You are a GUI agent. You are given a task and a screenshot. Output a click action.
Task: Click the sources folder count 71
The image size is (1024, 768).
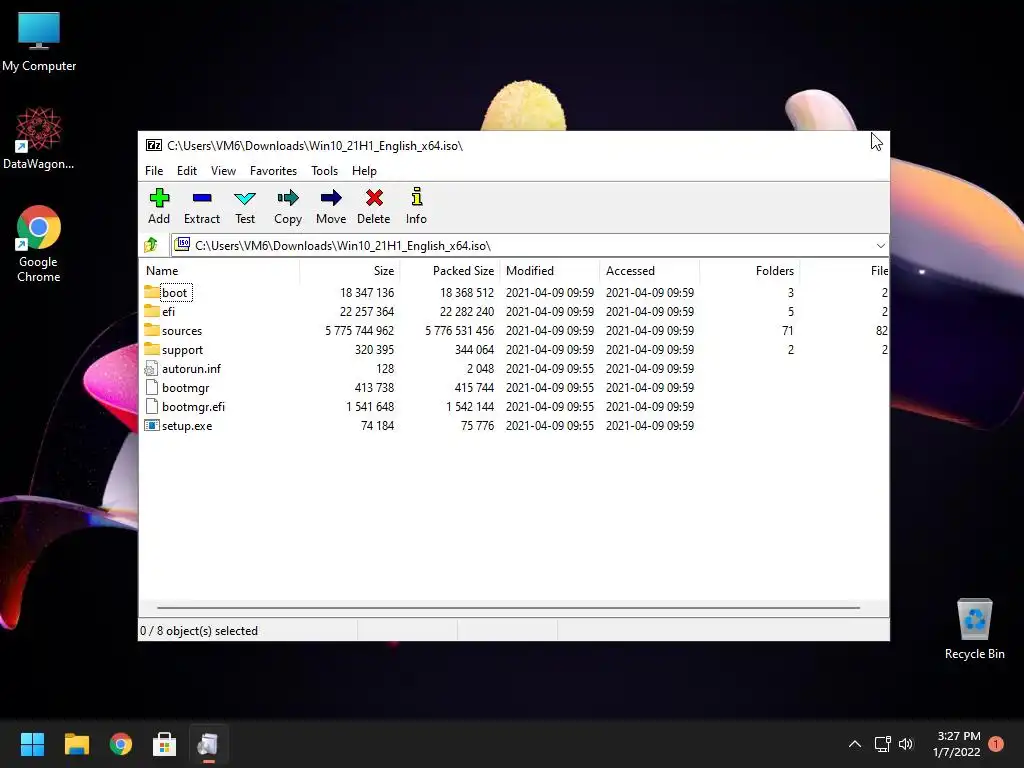[x=788, y=330]
